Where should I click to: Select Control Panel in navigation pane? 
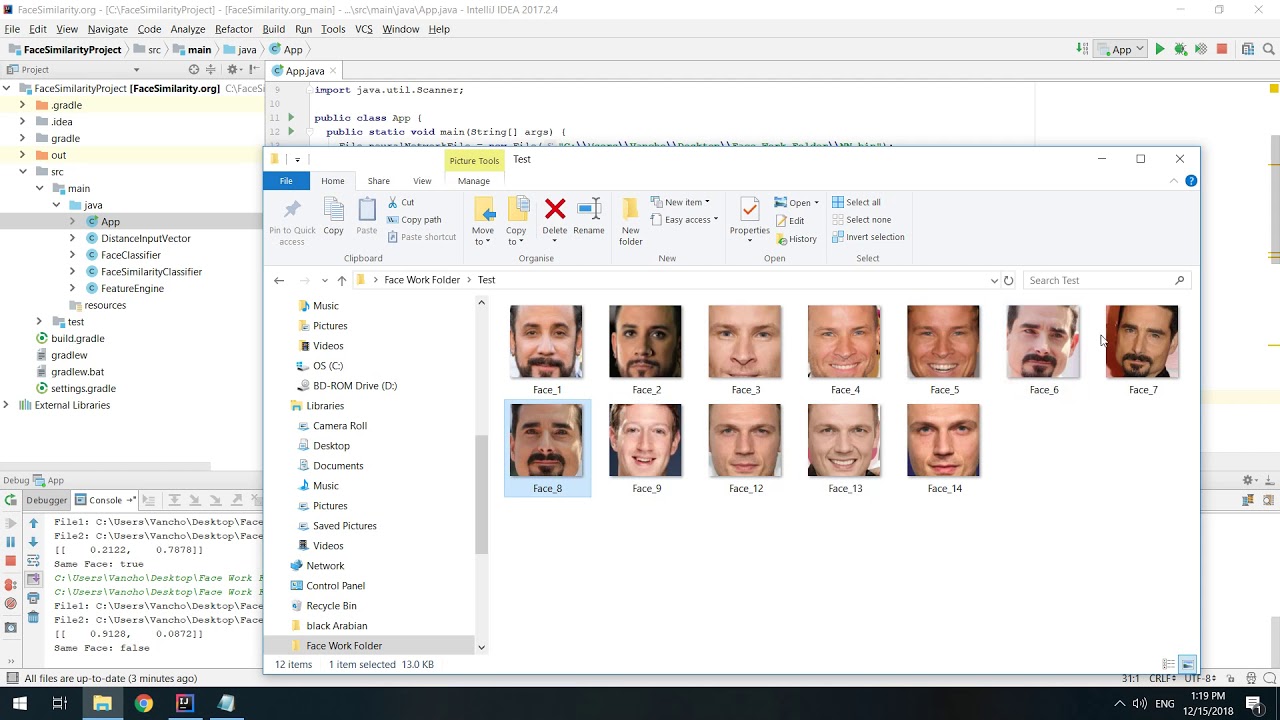(x=335, y=585)
